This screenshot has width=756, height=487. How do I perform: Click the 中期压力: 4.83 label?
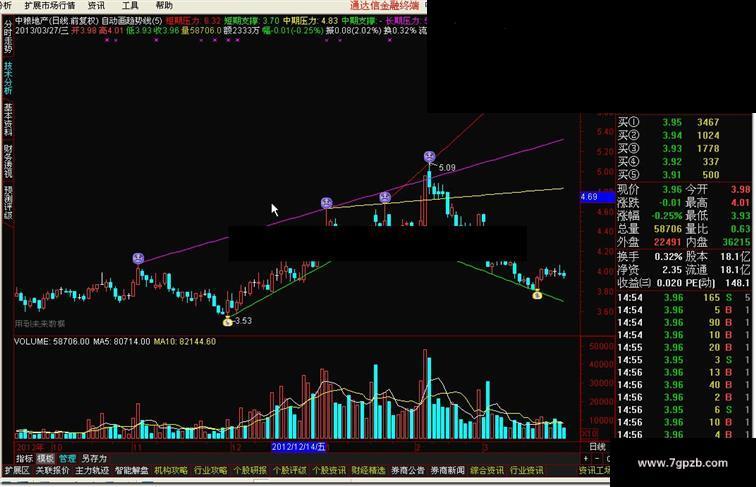(310, 21)
